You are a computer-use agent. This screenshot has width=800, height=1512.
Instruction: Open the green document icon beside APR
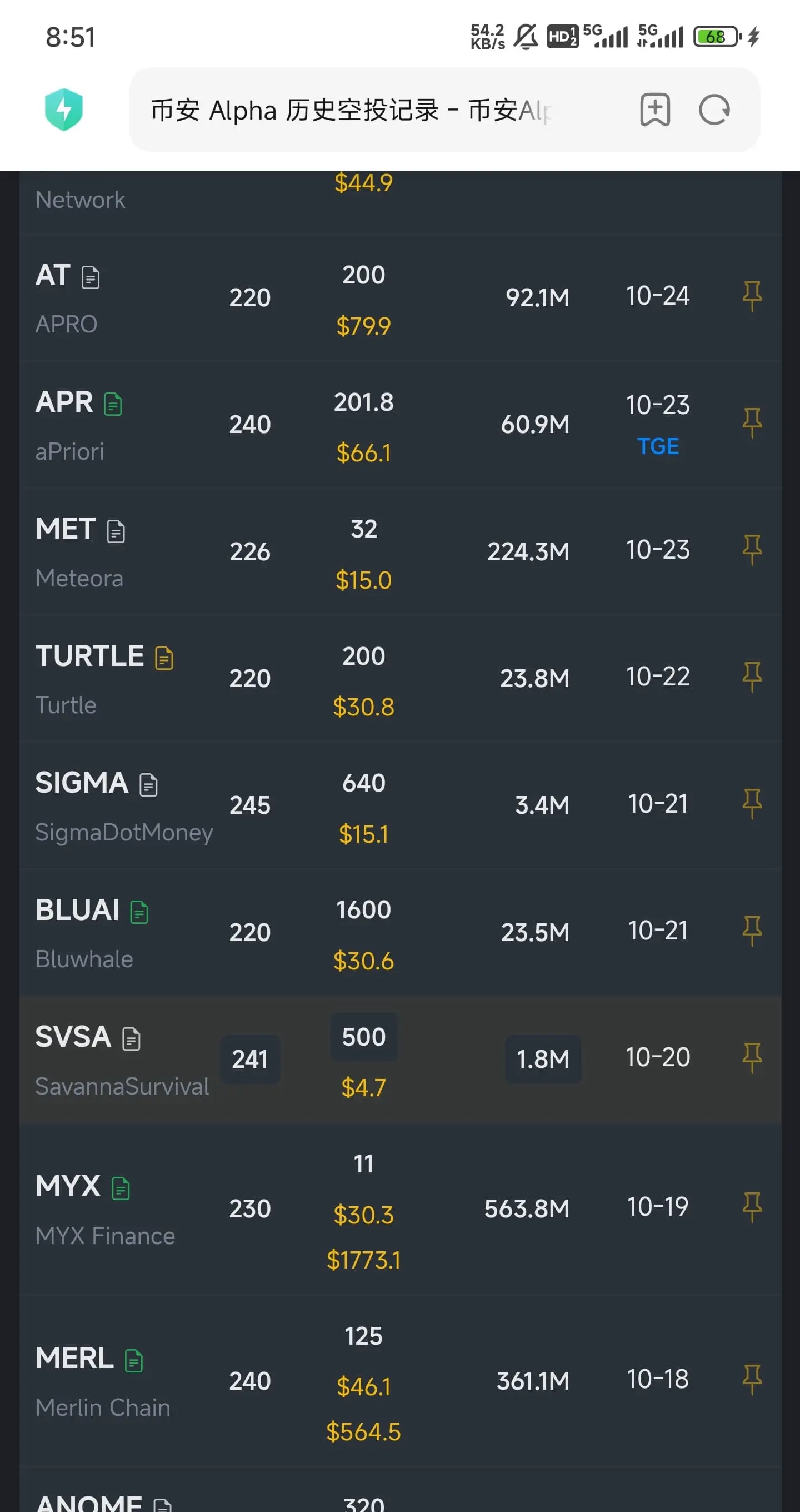(113, 405)
